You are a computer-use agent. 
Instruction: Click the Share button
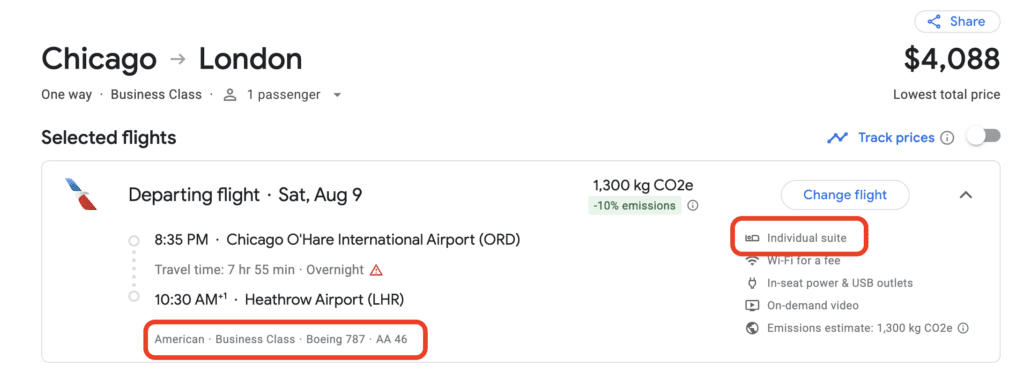click(x=957, y=22)
